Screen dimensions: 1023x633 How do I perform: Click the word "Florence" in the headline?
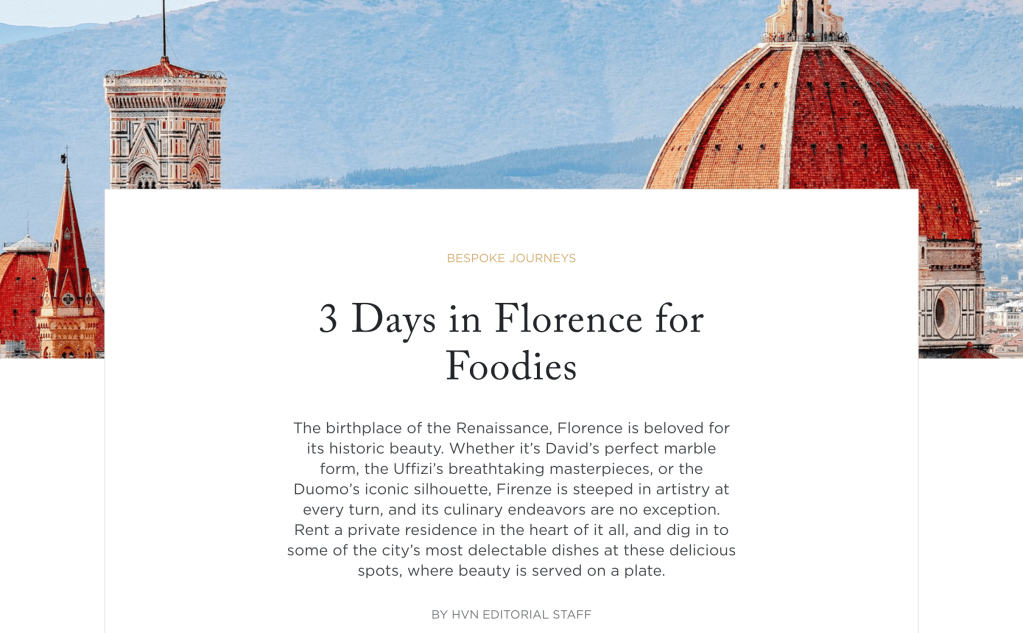tap(568, 320)
